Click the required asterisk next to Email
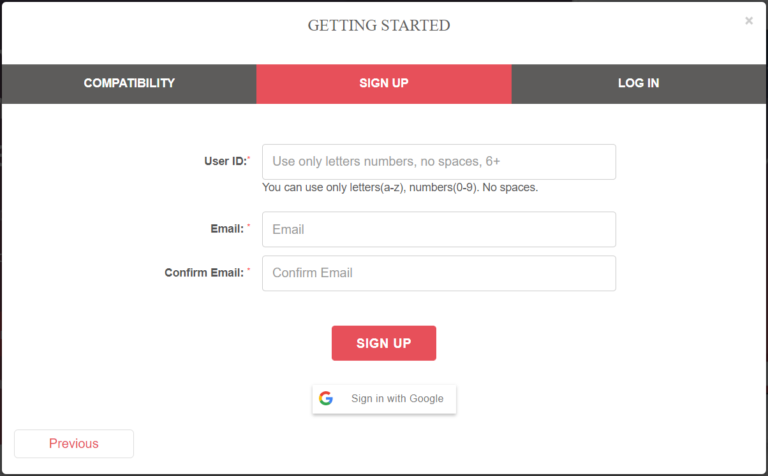 pos(249,225)
